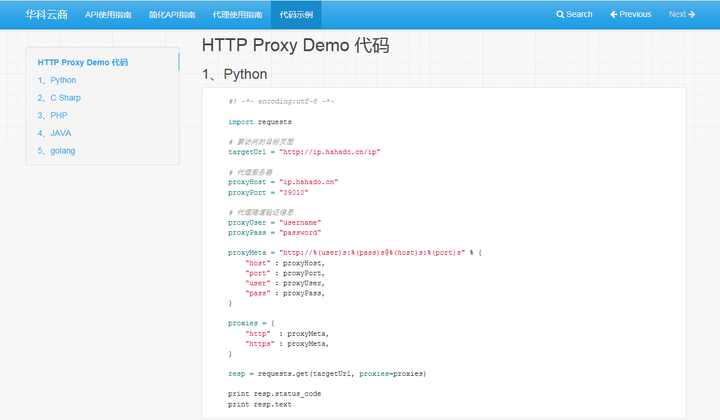720x420 pixels.
Task: Click the Search magnifier icon
Action: 561,15
